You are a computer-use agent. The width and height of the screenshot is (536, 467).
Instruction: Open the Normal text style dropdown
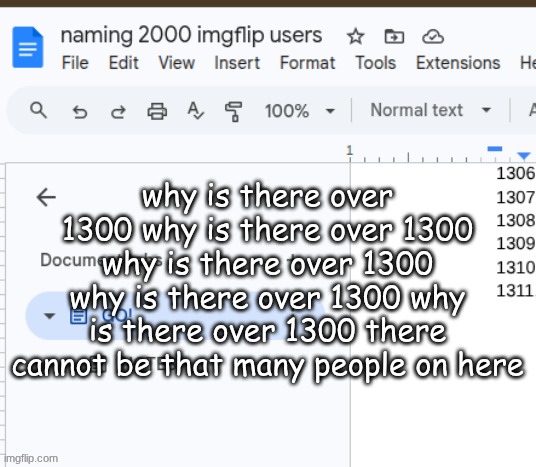[431, 110]
